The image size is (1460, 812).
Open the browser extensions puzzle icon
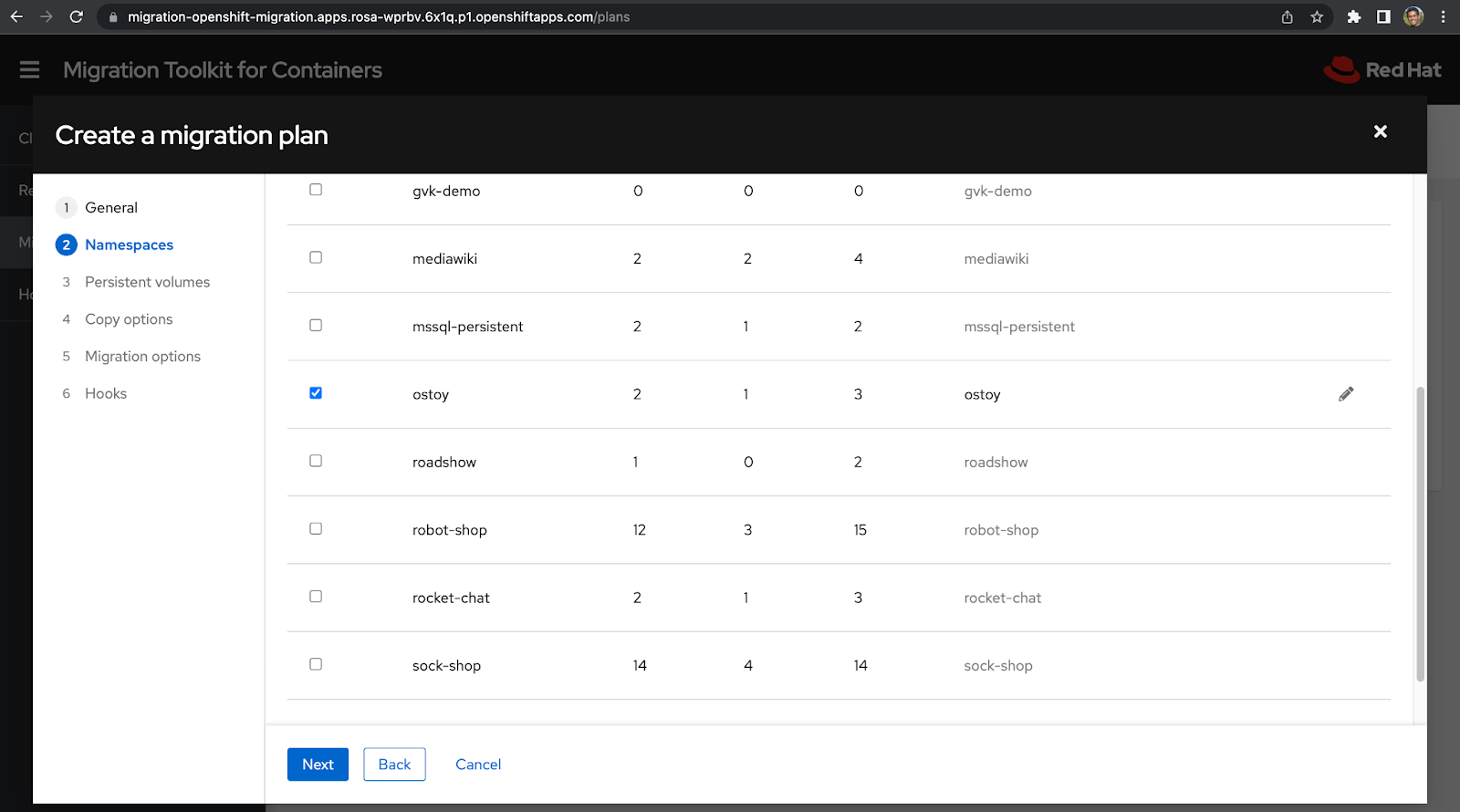tap(1354, 16)
